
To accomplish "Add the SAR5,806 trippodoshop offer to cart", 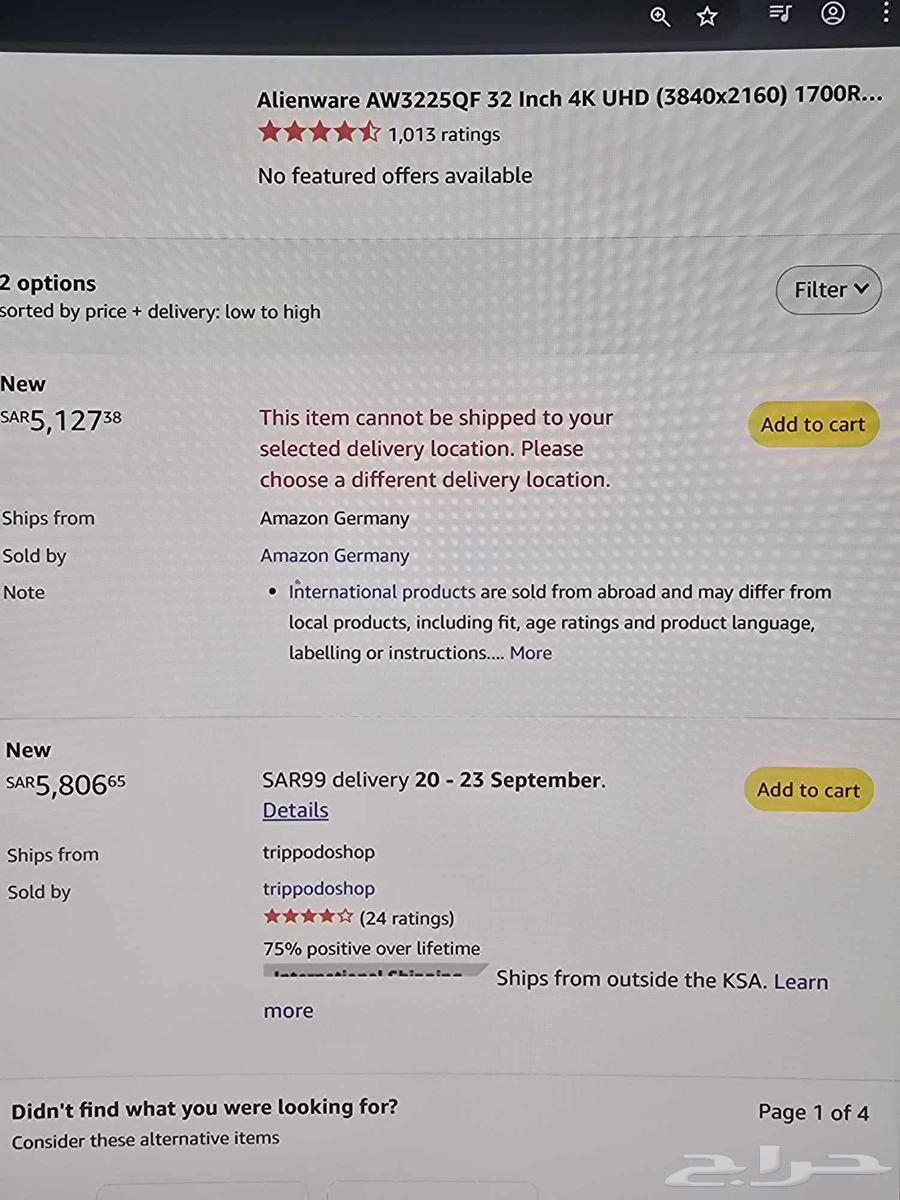I will pyautogui.click(x=808, y=790).
